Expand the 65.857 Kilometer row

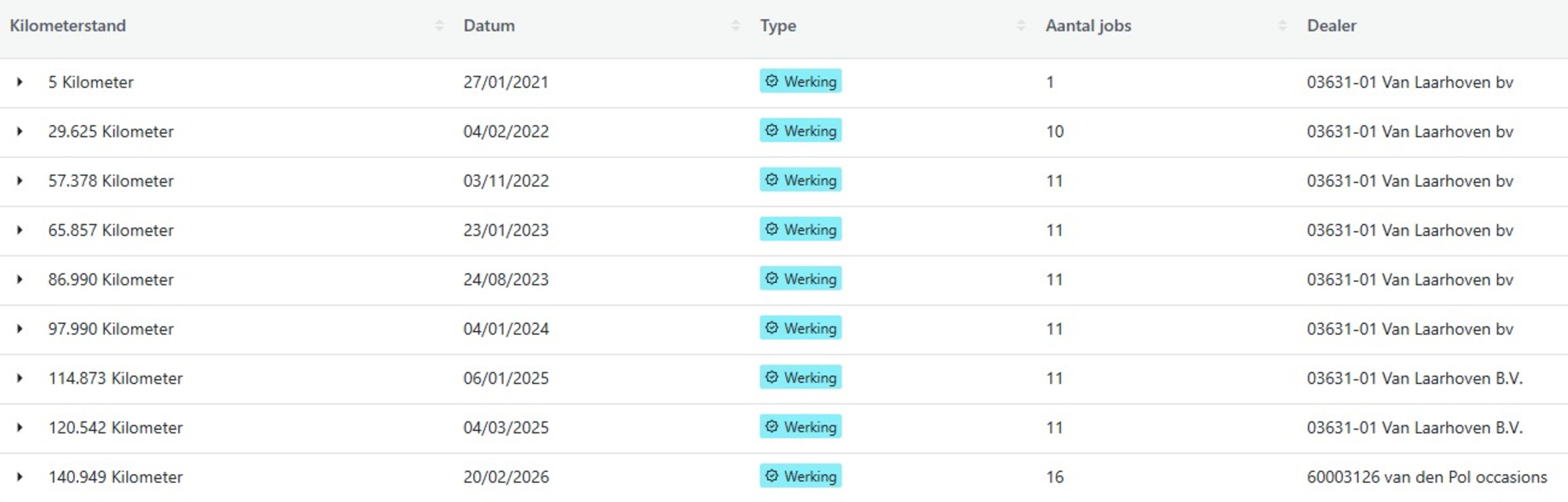(19, 230)
